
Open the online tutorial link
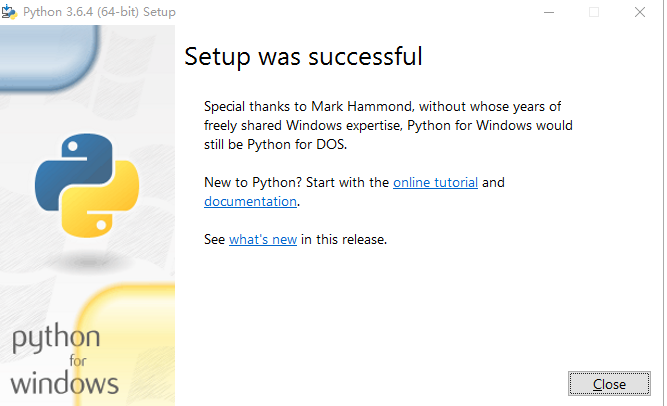click(435, 183)
